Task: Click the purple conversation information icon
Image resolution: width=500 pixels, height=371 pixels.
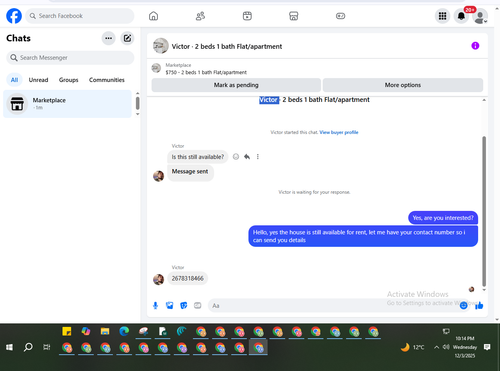Action: click(475, 46)
